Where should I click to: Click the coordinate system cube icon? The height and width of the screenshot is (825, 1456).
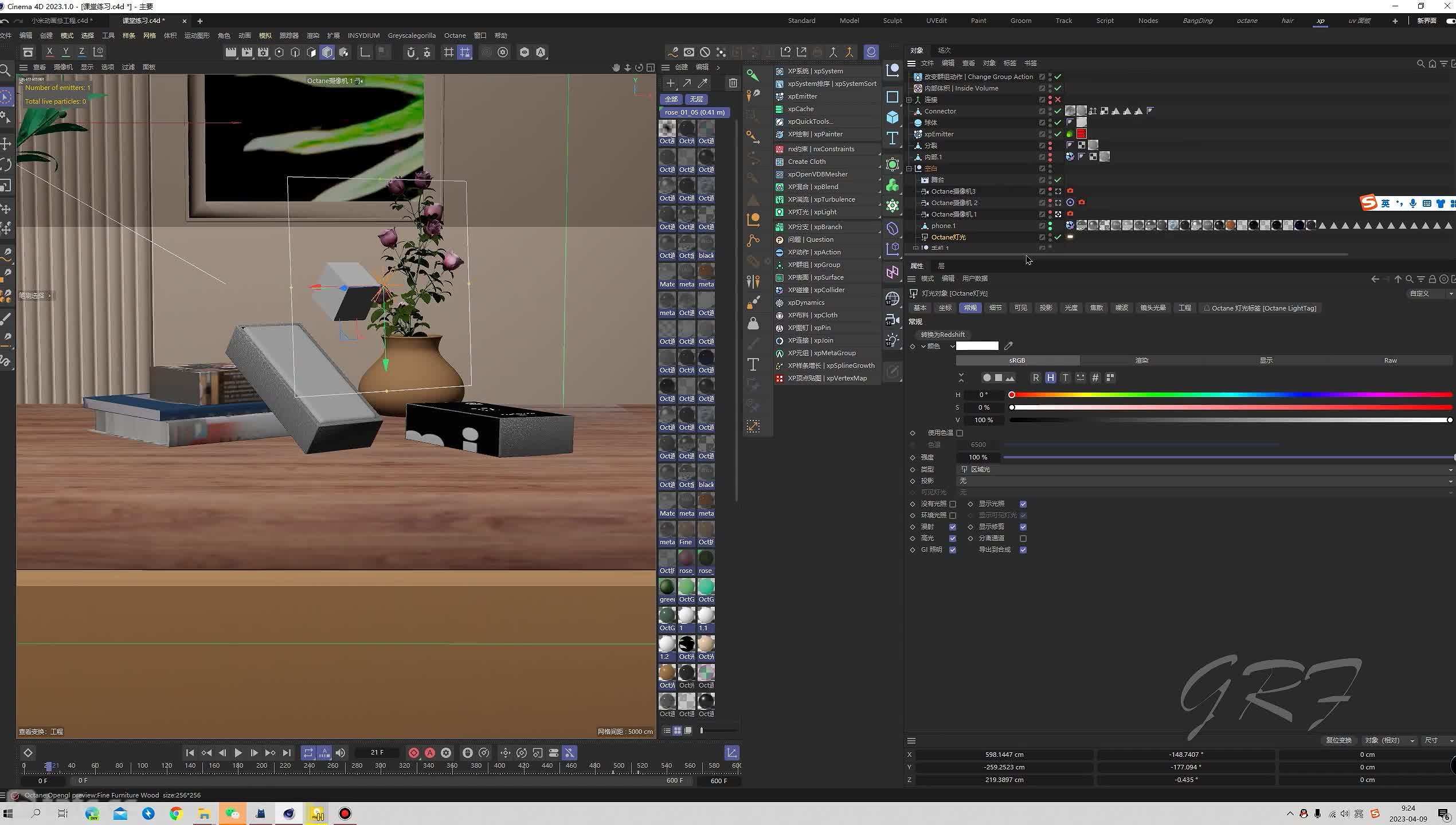[99, 52]
